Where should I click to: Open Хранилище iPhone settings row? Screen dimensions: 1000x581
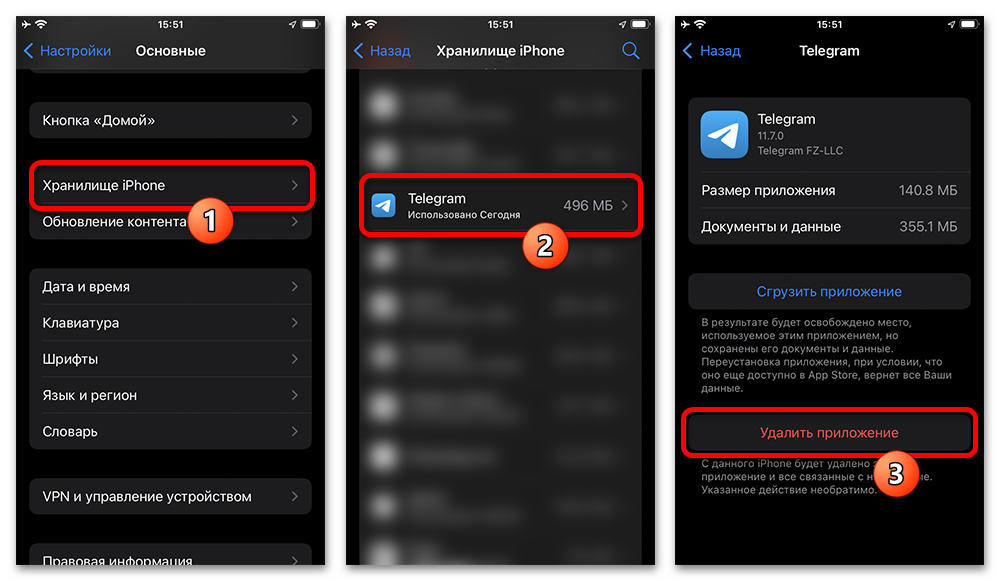[x=172, y=186]
